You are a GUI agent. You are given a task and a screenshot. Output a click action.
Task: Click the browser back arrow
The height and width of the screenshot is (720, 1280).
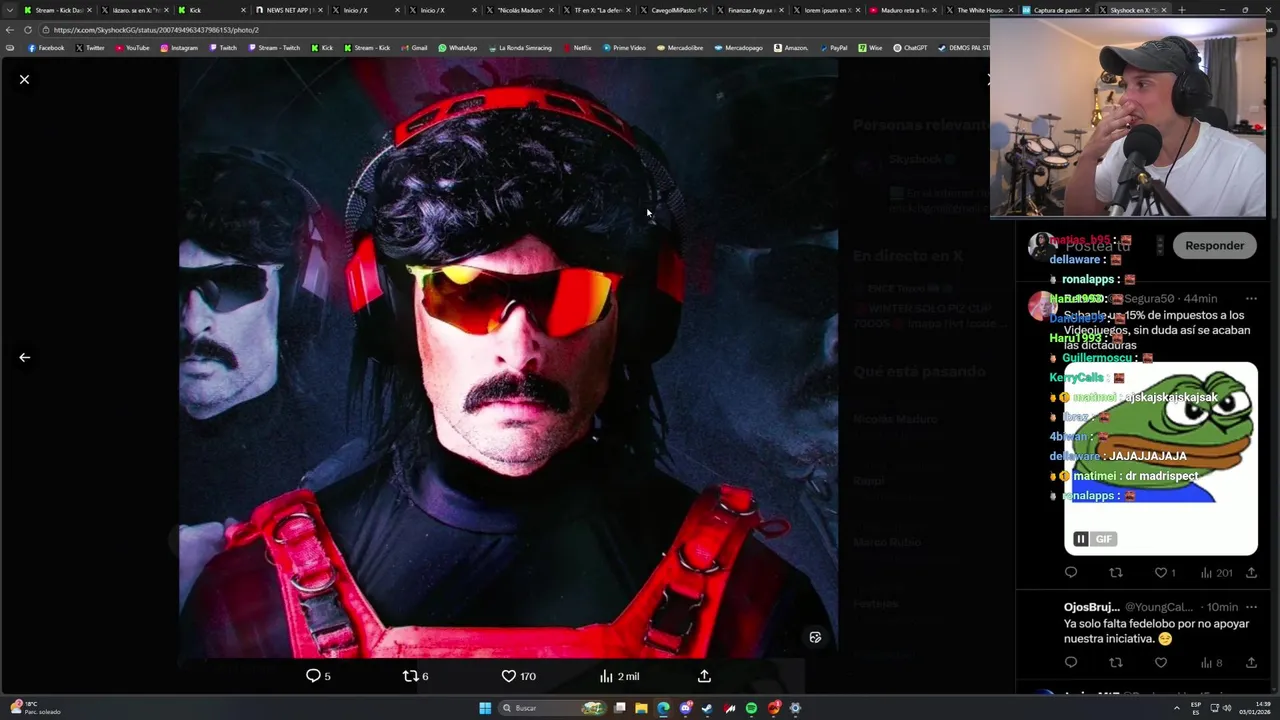(10, 30)
